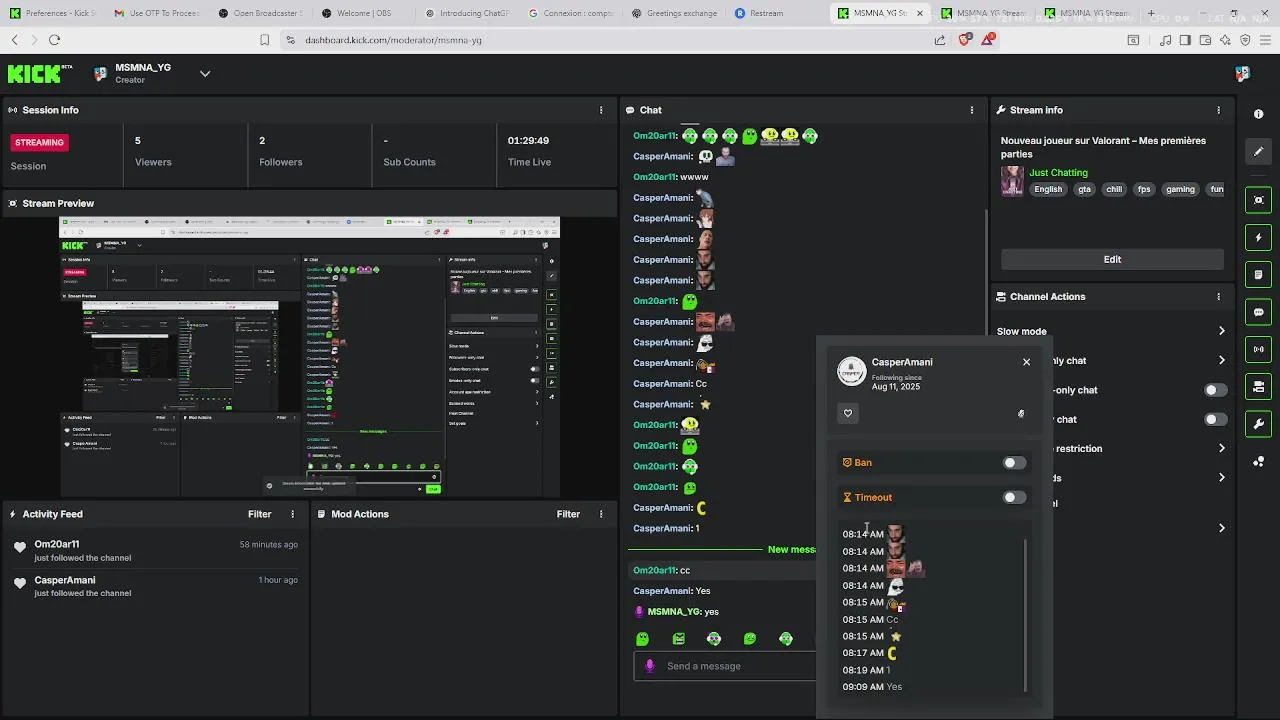Click the browser bookmark icon

tap(264, 40)
